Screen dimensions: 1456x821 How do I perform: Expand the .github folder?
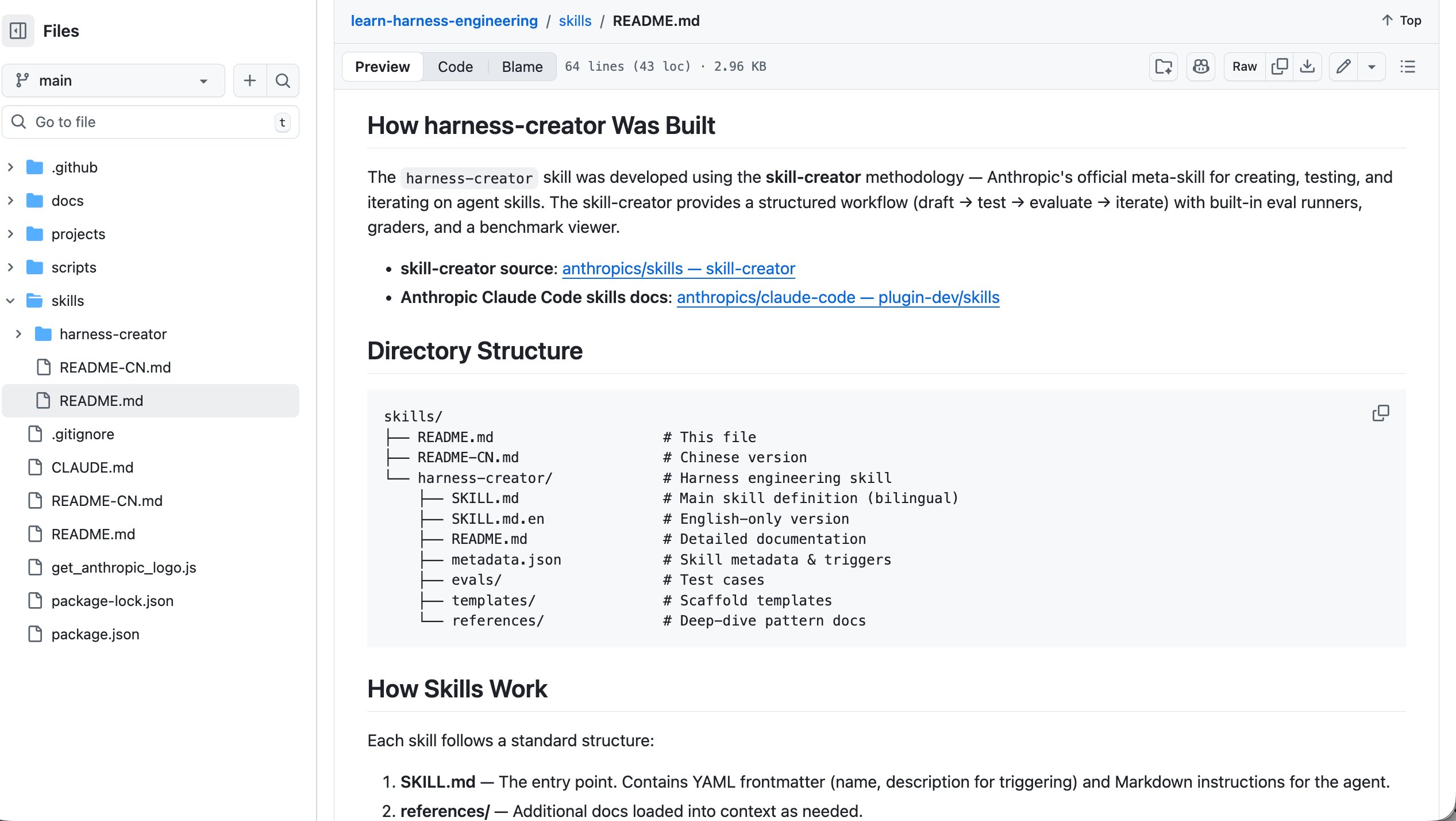tap(10, 167)
